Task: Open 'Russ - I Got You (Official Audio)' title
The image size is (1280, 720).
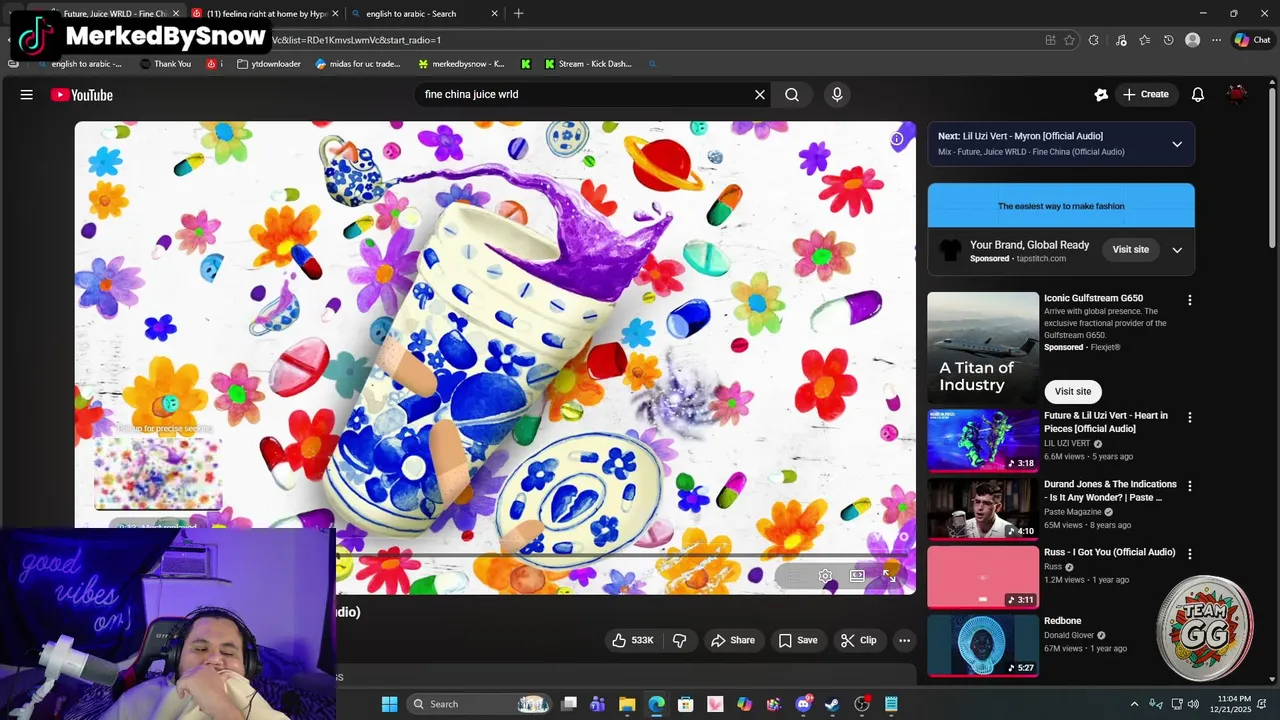Action: click(x=1109, y=552)
